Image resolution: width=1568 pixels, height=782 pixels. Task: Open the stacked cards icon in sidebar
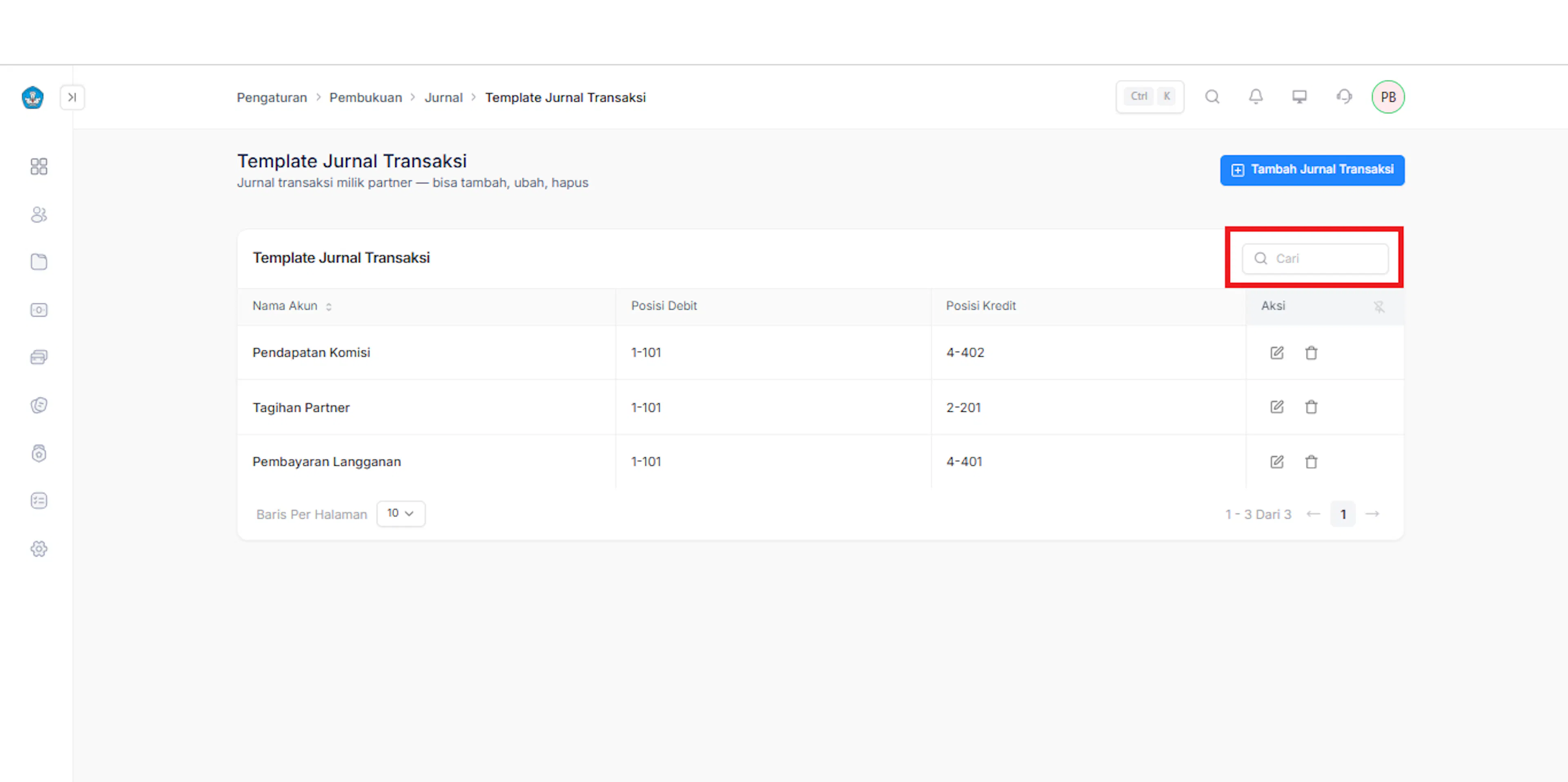tap(39, 357)
